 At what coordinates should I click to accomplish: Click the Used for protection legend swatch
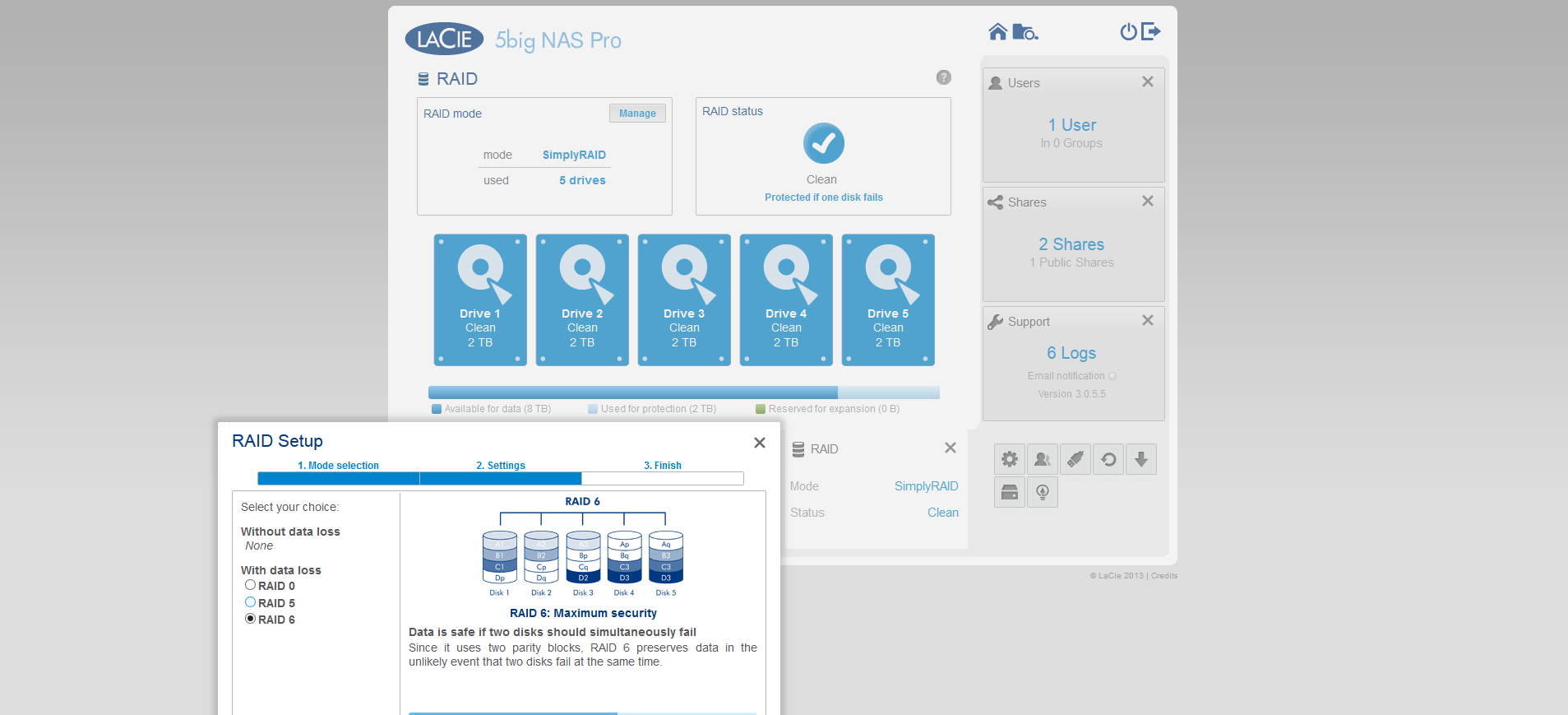click(593, 409)
